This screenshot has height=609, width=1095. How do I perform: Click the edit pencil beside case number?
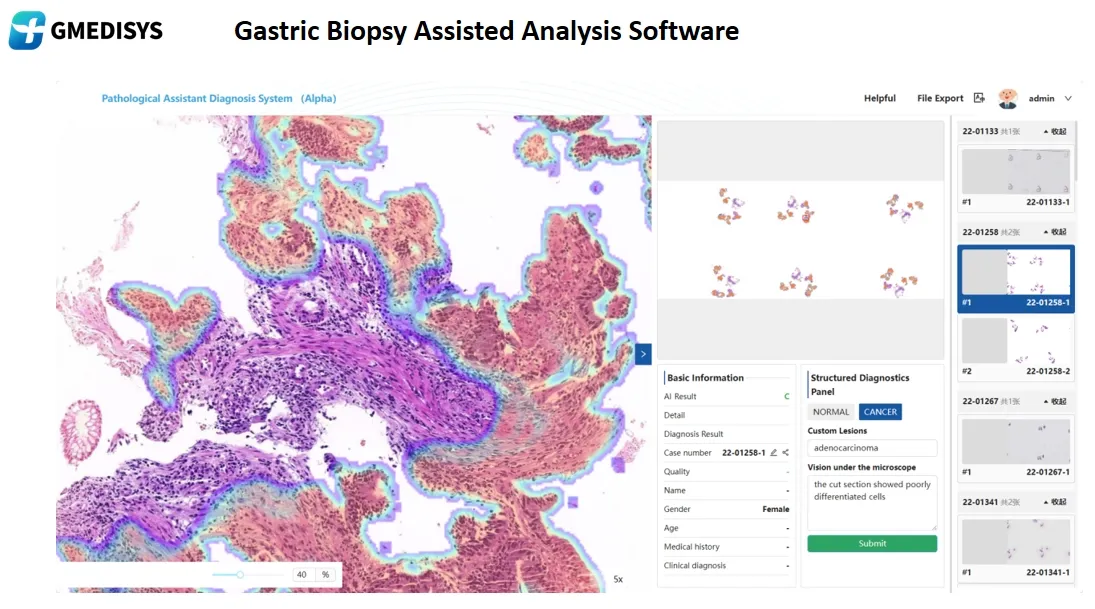click(x=774, y=453)
